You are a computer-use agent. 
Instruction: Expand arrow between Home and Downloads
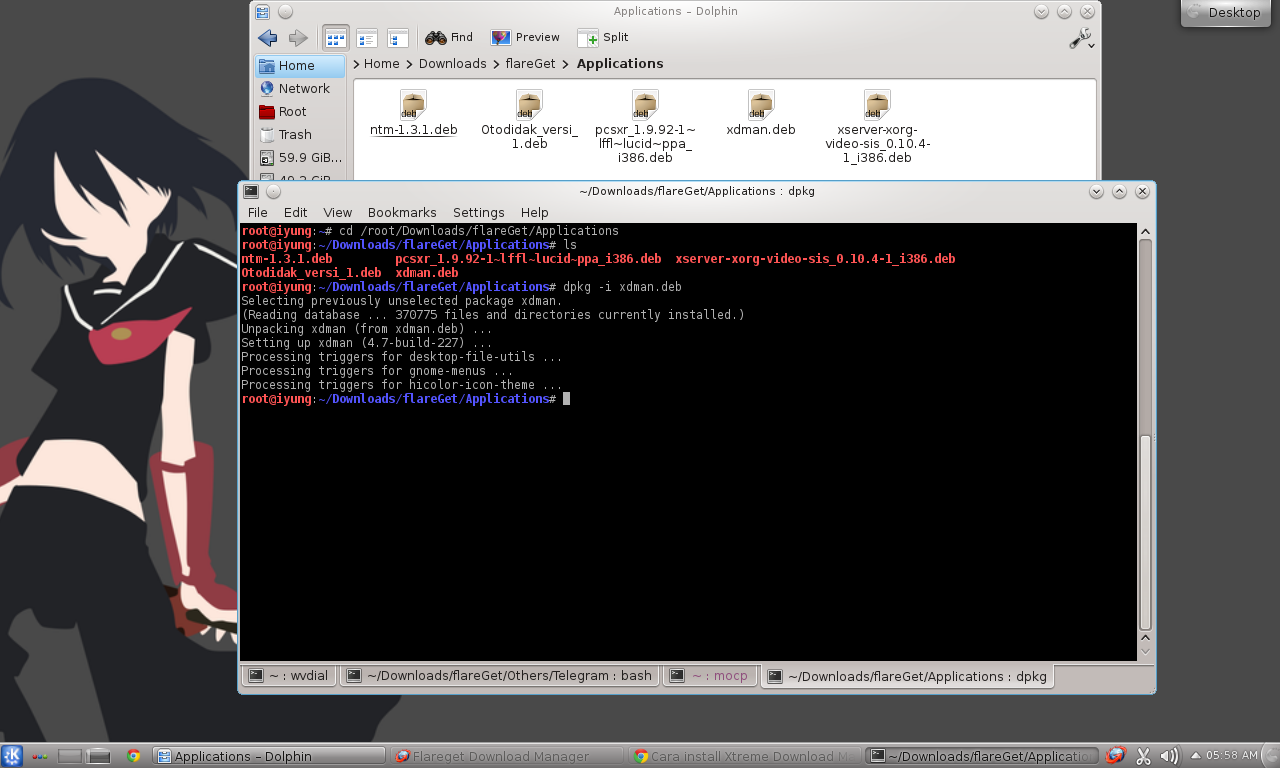pyautogui.click(x=409, y=64)
